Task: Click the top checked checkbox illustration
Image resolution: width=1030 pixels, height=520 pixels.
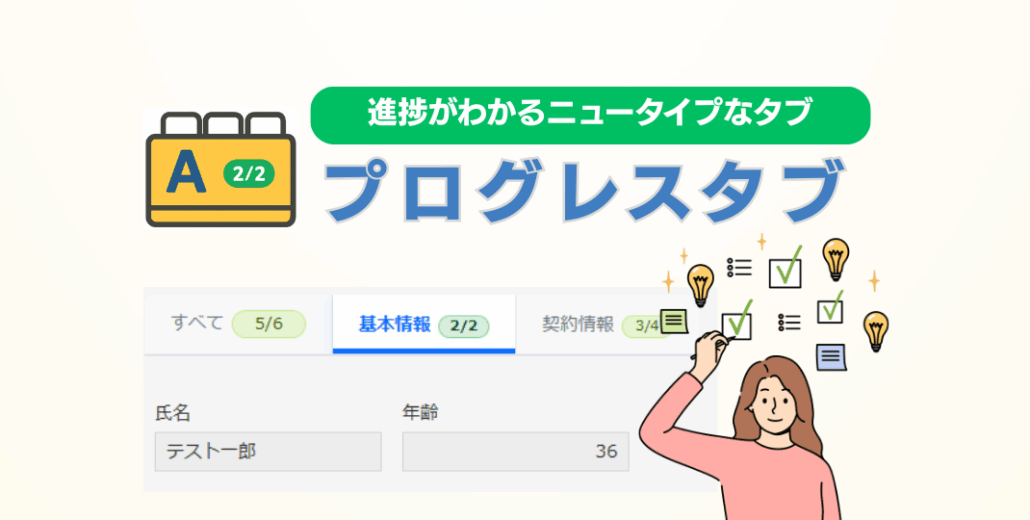Action: (786, 269)
